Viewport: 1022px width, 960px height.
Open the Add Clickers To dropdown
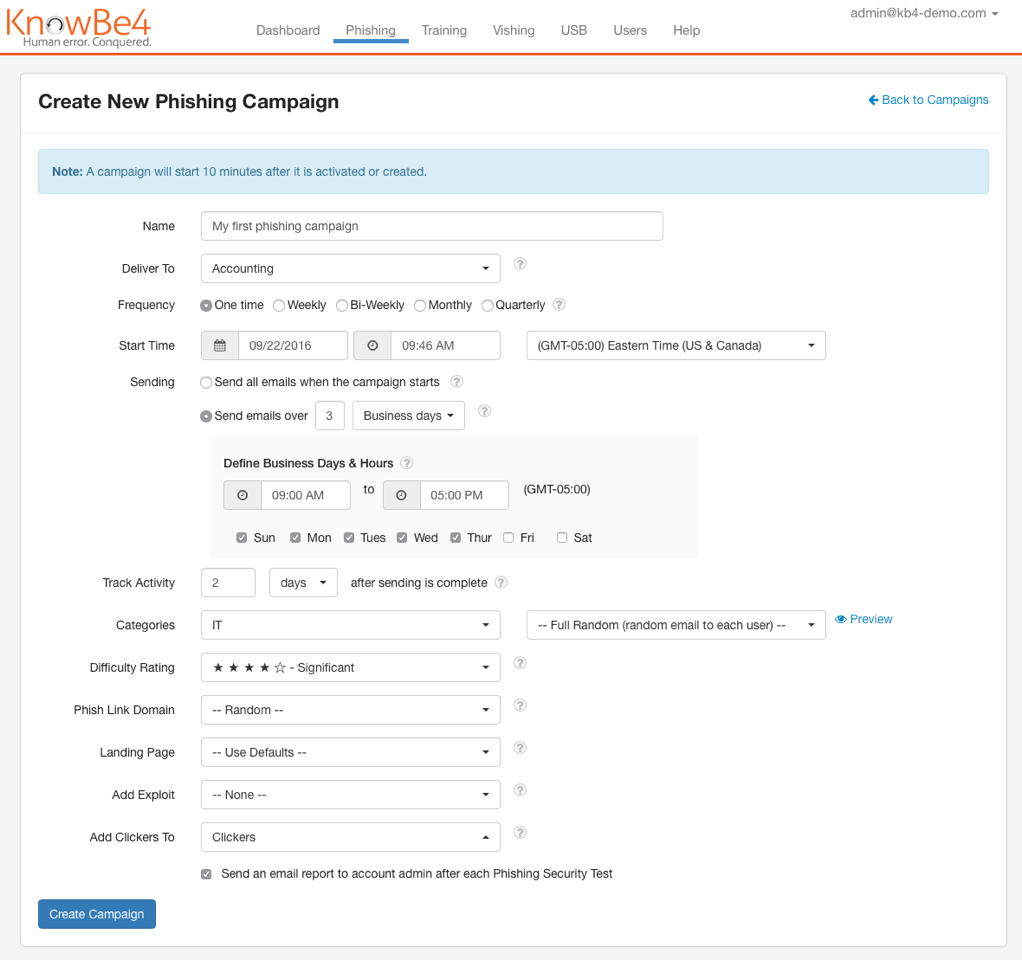350,836
